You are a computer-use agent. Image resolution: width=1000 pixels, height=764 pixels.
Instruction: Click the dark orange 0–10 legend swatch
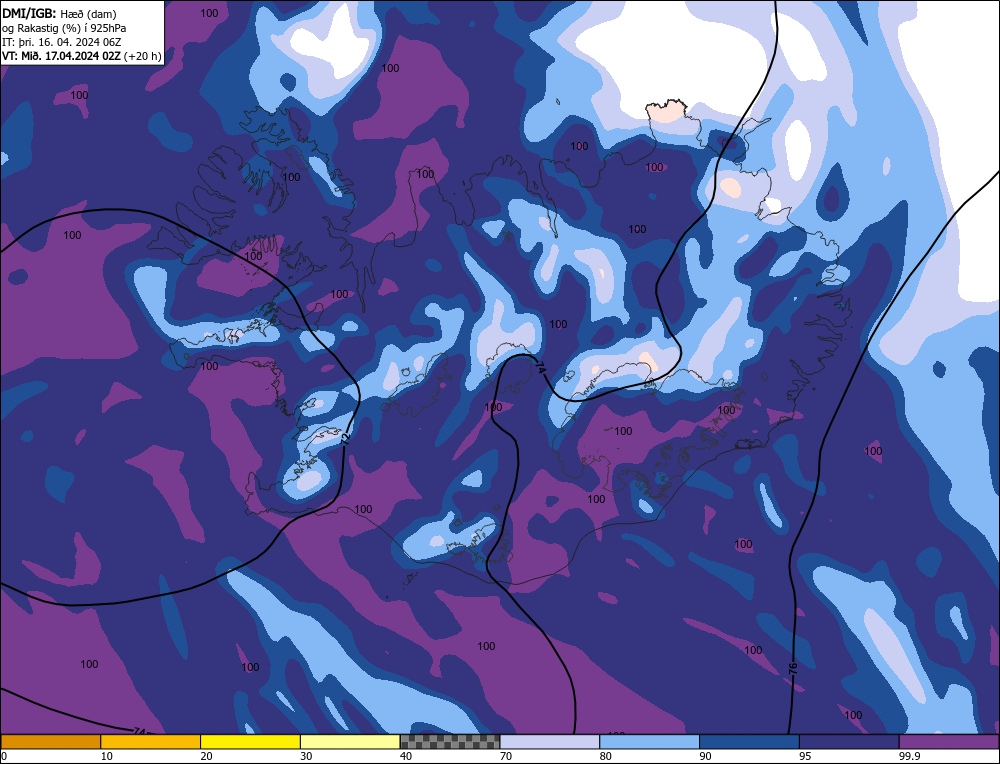[x=50, y=742]
